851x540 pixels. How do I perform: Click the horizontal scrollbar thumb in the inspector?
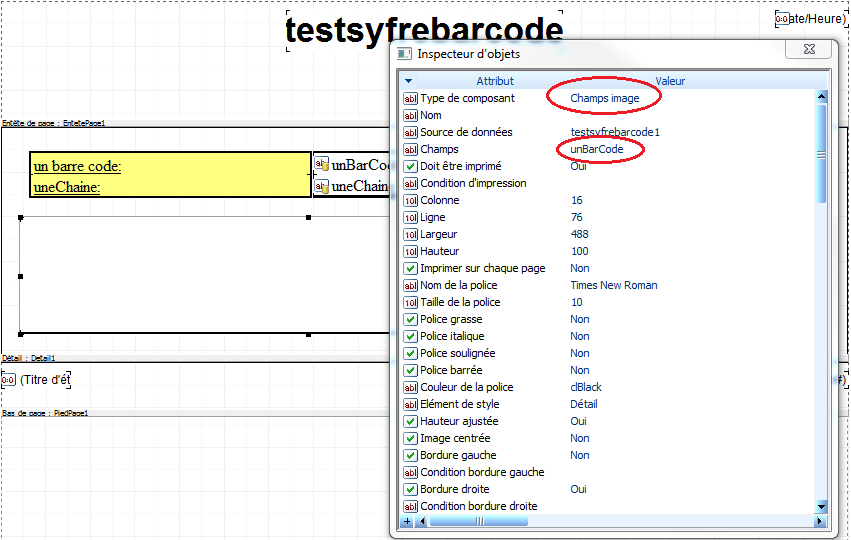(x=478, y=521)
